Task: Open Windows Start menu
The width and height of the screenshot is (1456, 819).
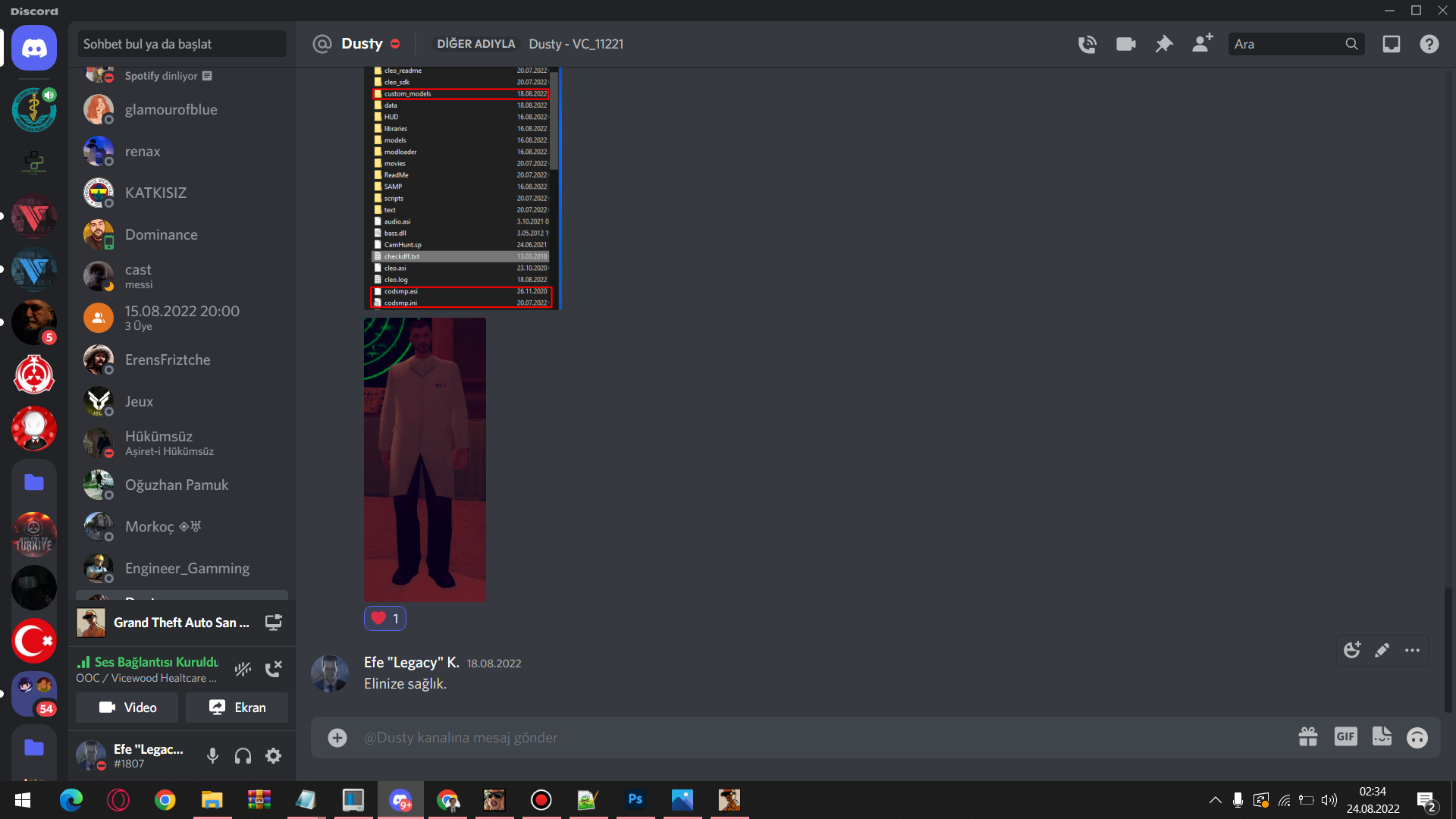Action: pos(23,800)
